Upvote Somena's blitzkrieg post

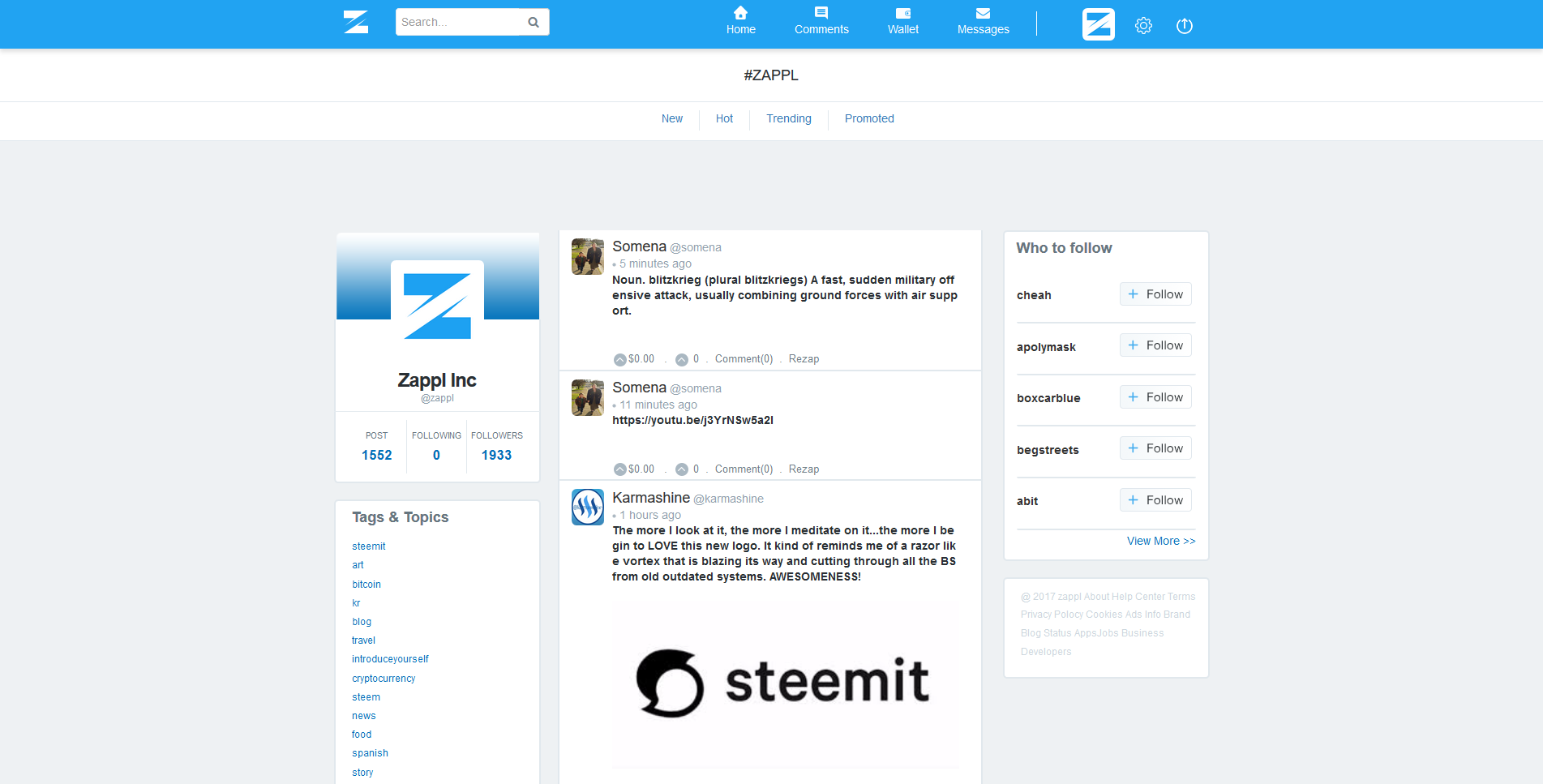click(x=619, y=359)
